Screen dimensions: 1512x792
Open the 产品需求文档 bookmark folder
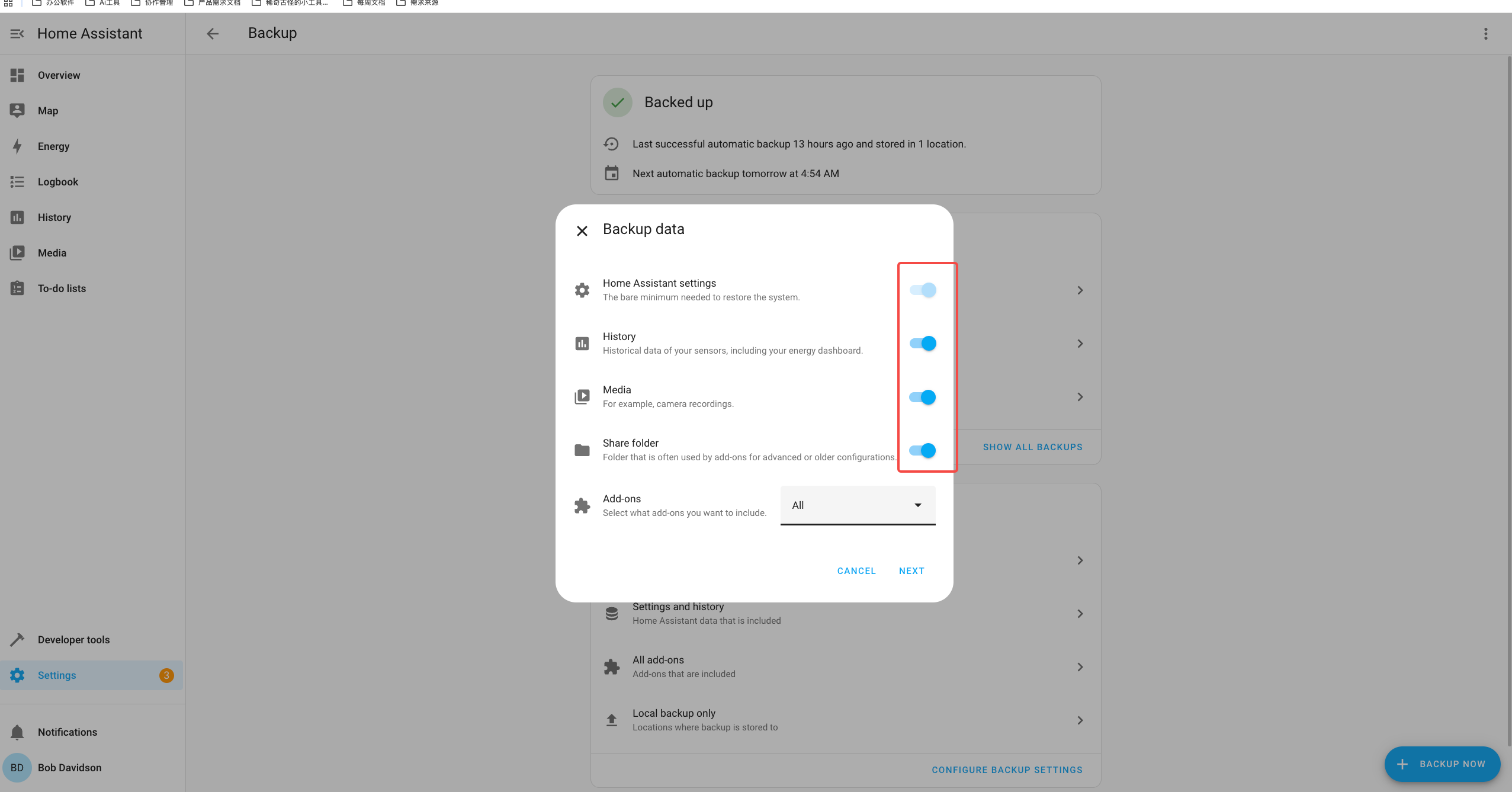click(212, 3)
